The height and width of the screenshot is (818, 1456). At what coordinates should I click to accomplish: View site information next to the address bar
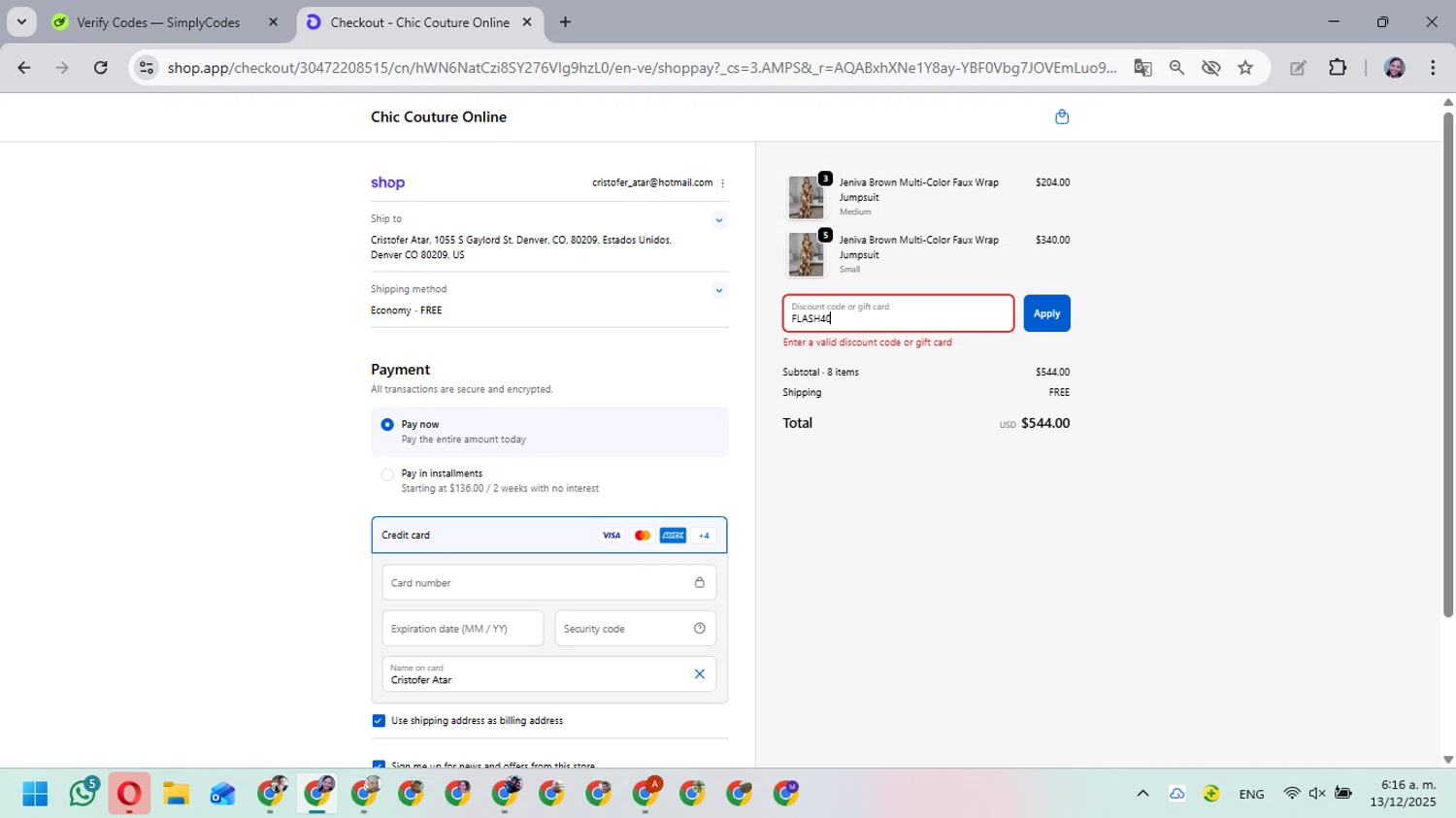point(147,68)
